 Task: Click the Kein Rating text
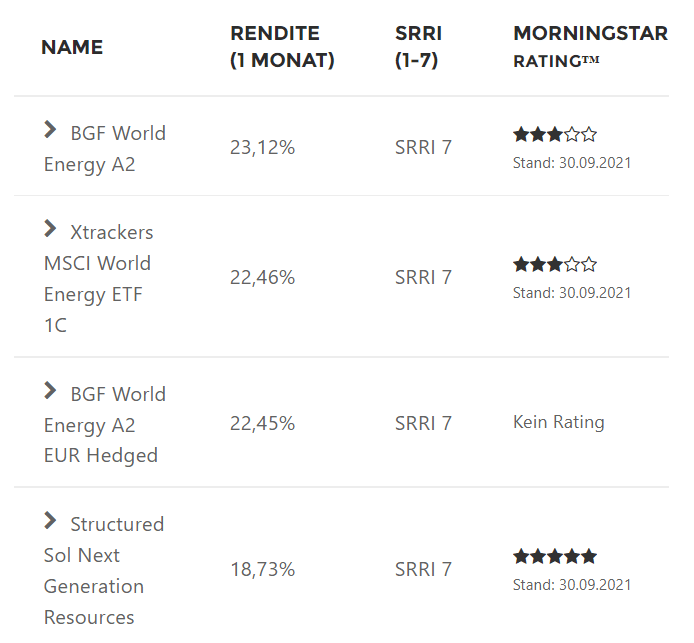tap(558, 422)
